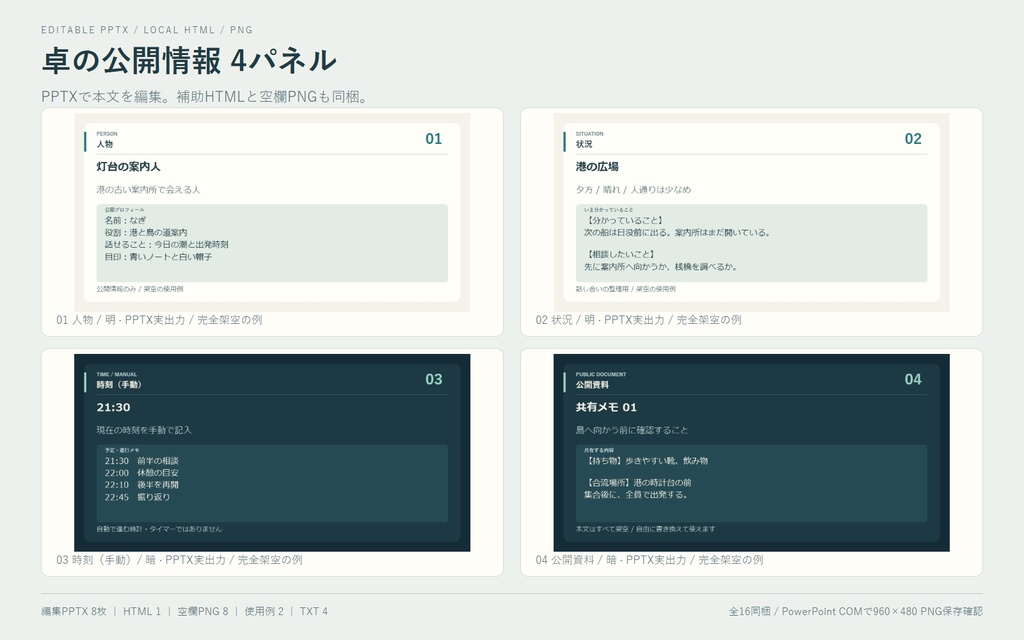Click the line 【持ち物】歩きやすい靴、飲み物
Image resolution: width=1024 pixels, height=640 pixels.
pos(646,460)
